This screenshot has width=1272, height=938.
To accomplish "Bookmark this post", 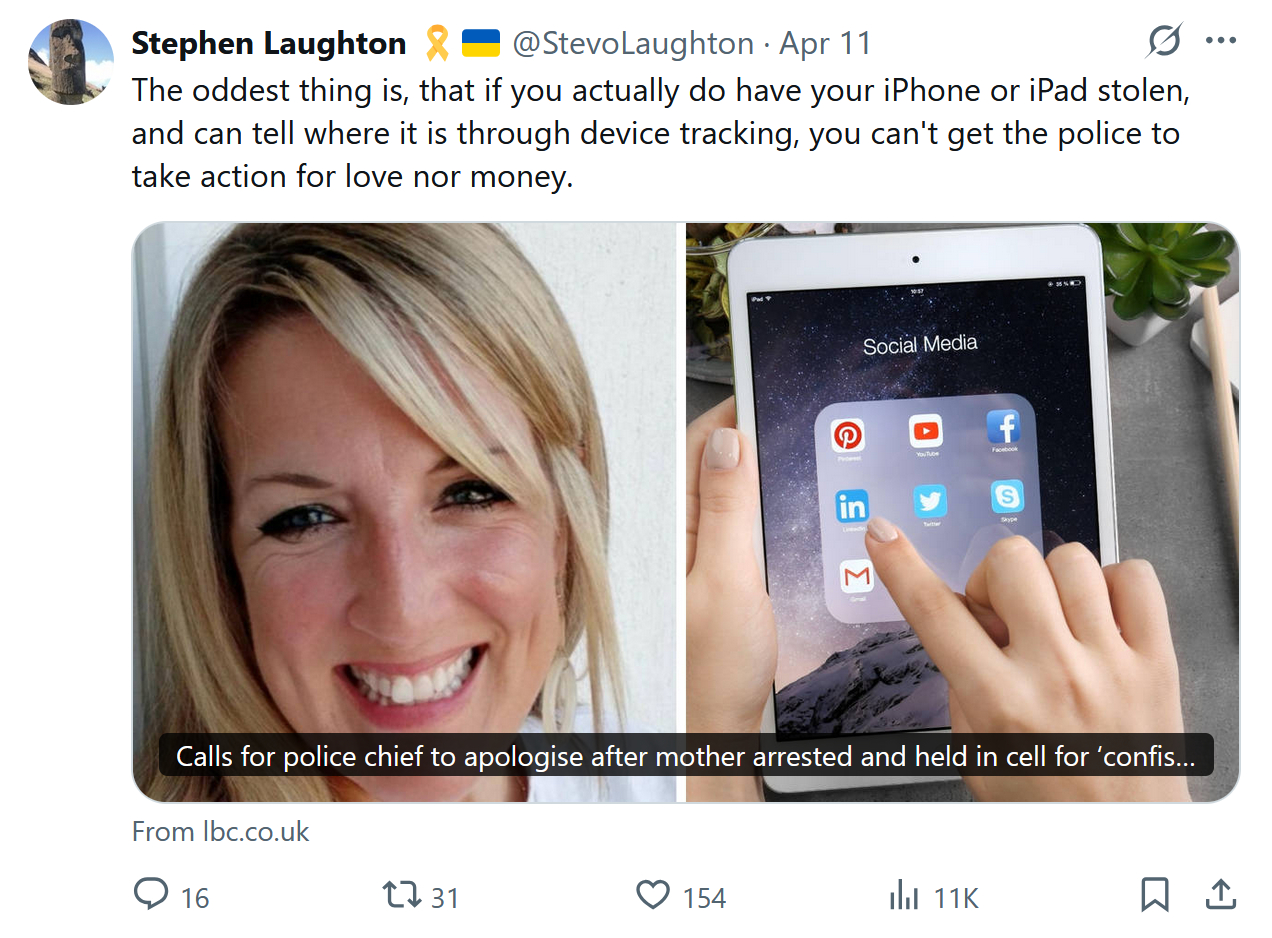I will pyautogui.click(x=1155, y=894).
